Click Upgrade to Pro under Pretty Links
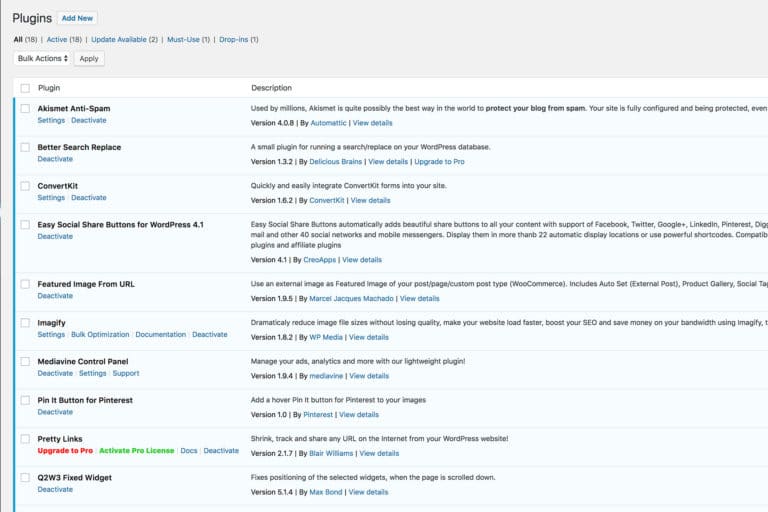The width and height of the screenshot is (768, 512). point(65,451)
